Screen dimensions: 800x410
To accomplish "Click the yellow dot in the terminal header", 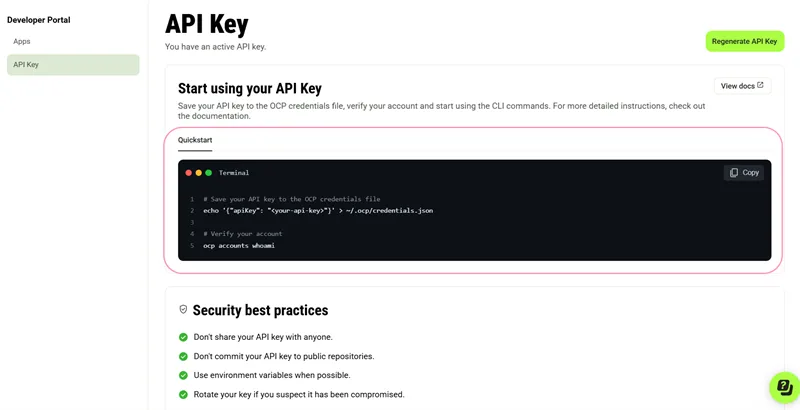I will click(x=198, y=173).
